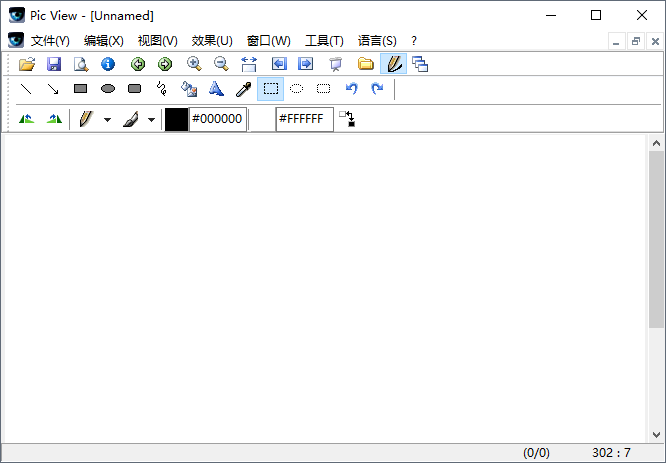The width and height of the screenshot is (666, 463).
Task: Click the second green flip mirror icon
Action: coord(54,119)
